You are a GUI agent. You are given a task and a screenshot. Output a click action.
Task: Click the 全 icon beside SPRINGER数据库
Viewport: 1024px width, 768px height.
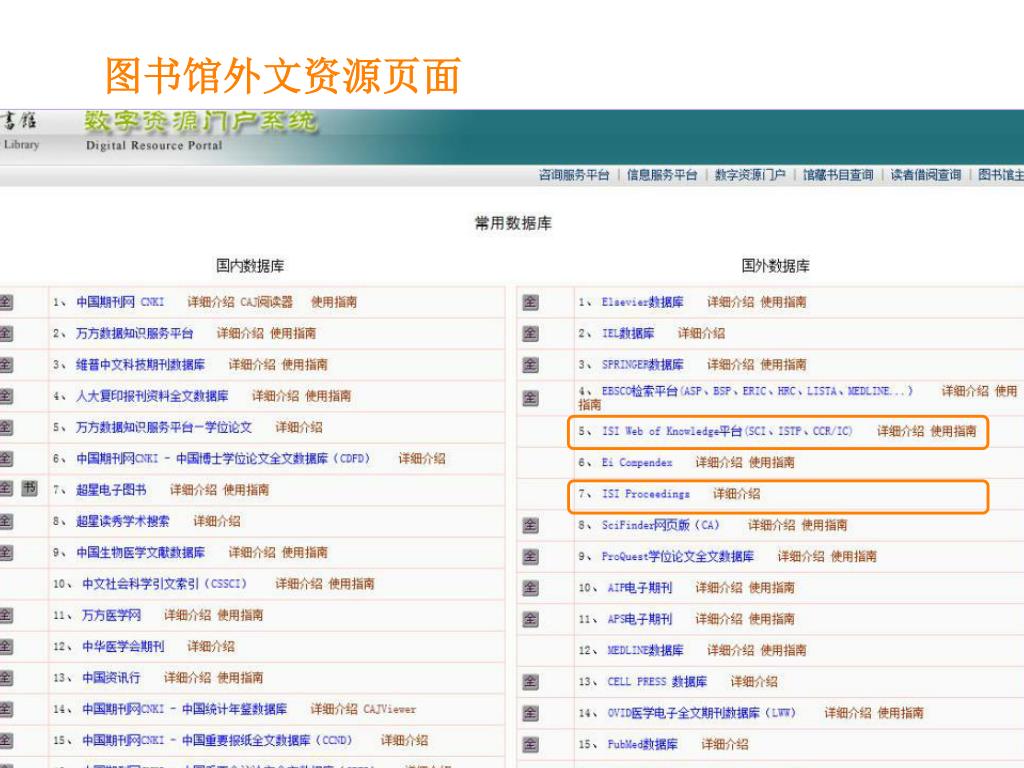tap(530, 365)
